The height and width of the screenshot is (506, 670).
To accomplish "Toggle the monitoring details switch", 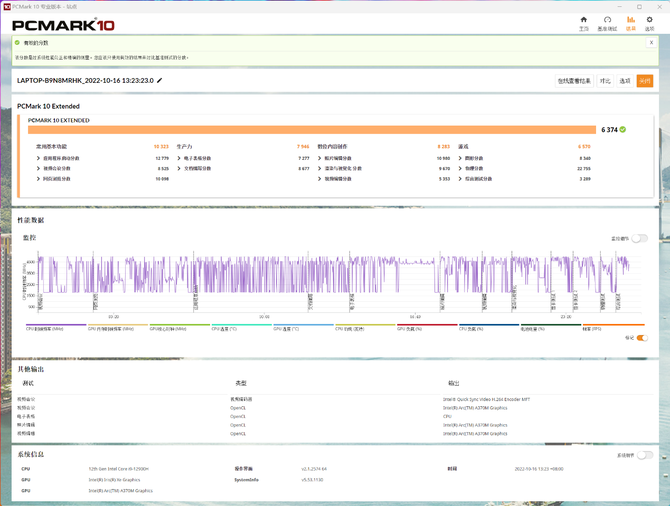I will click(x=640, y=238).
